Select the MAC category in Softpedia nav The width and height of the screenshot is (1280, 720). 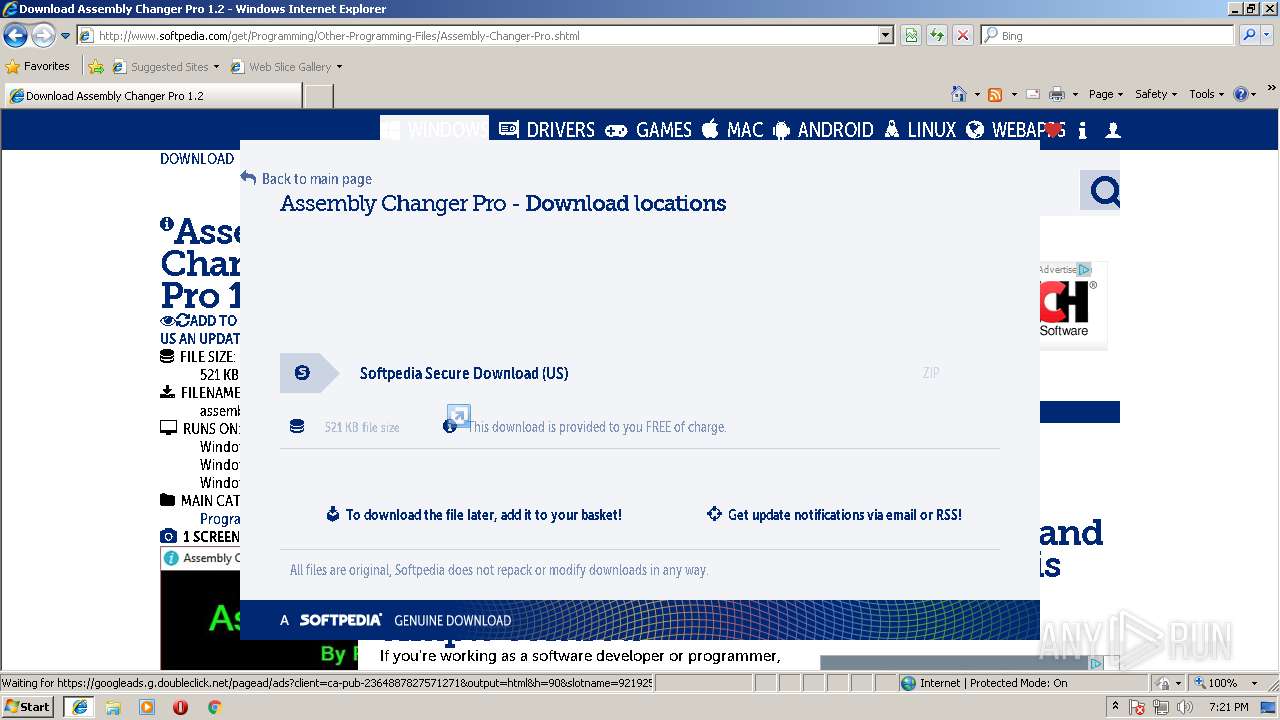click(733, 130)
